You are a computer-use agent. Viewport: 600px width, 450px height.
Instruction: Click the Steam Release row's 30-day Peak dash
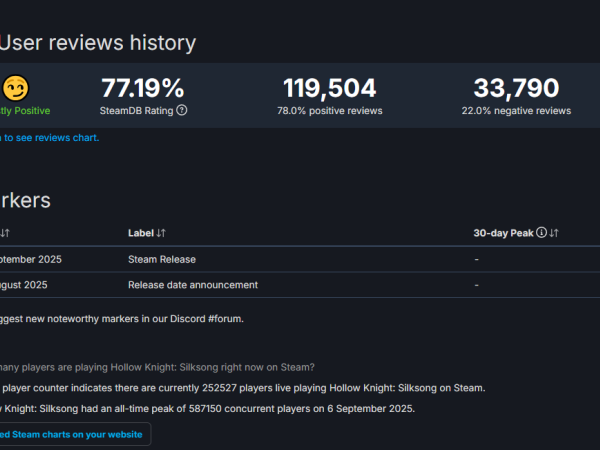click(476, 259)
